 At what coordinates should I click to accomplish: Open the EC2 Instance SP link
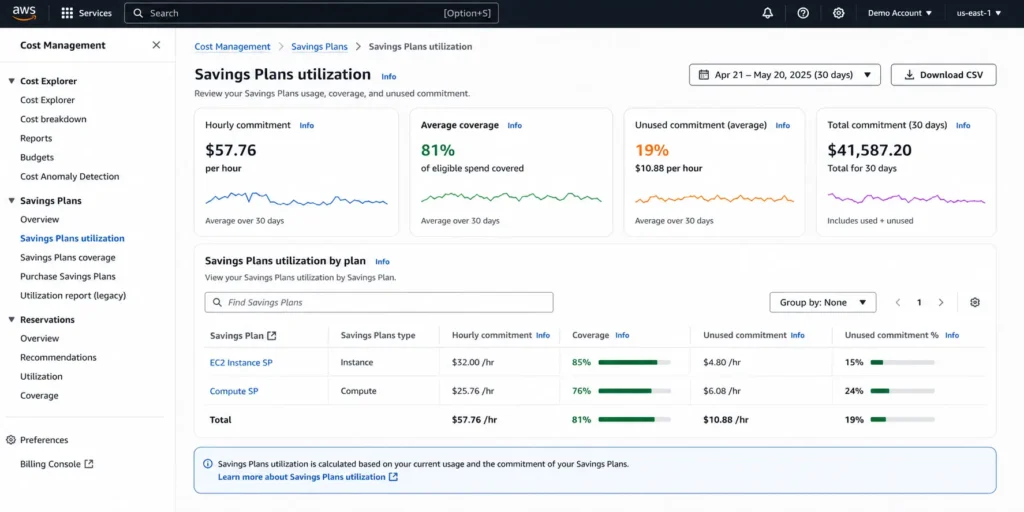pyautogui.click(x=241, y=362)
